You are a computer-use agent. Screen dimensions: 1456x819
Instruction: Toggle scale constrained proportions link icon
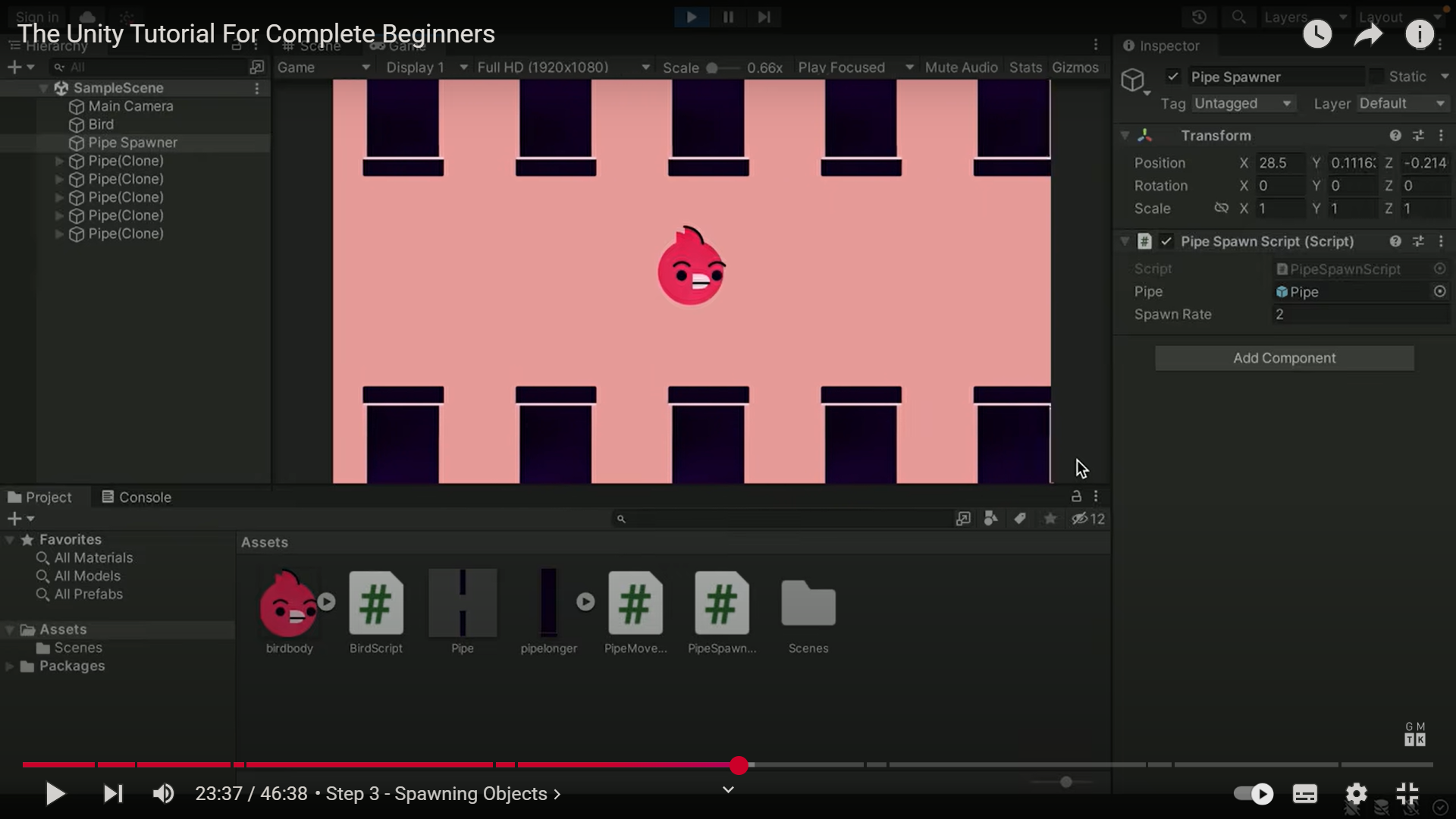point(1221,208)
